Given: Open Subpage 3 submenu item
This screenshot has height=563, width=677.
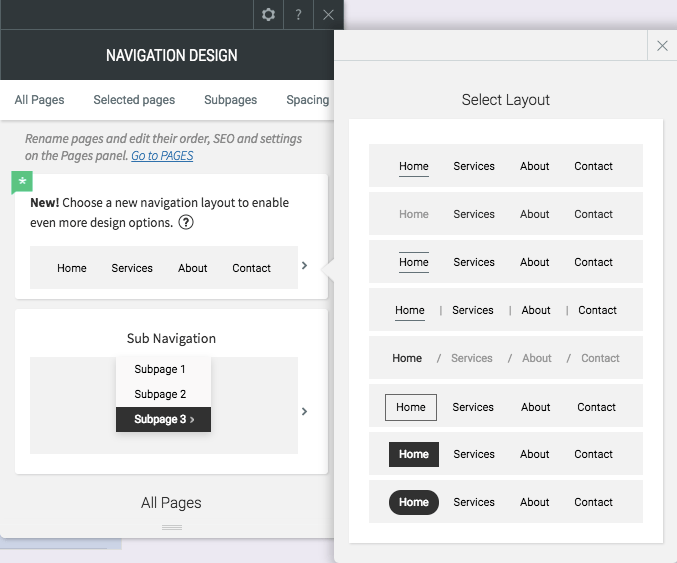Looking at the screenshot, I should point(164,419).
